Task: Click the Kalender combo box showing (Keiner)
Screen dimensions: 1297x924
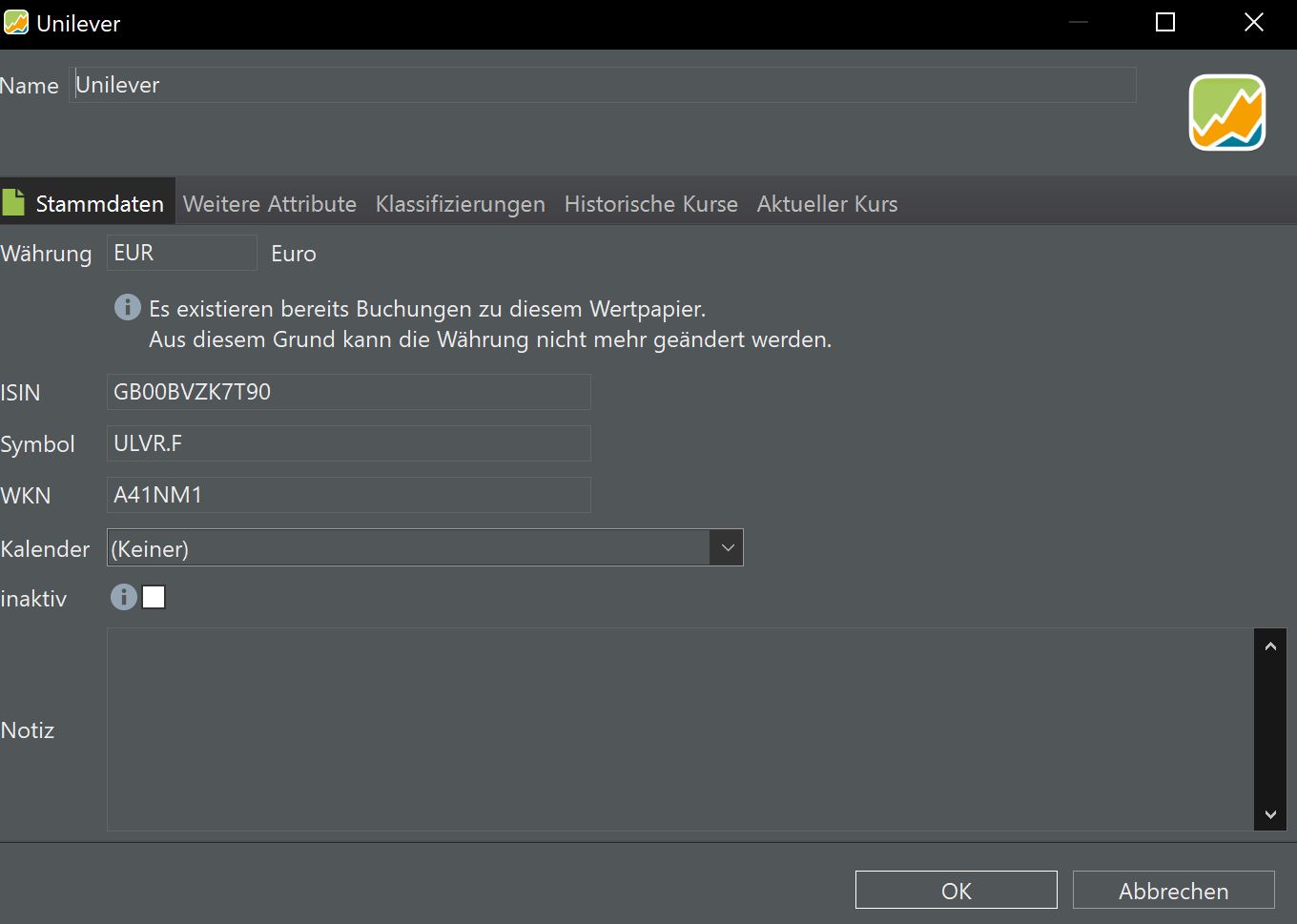Action: point(408,548)
